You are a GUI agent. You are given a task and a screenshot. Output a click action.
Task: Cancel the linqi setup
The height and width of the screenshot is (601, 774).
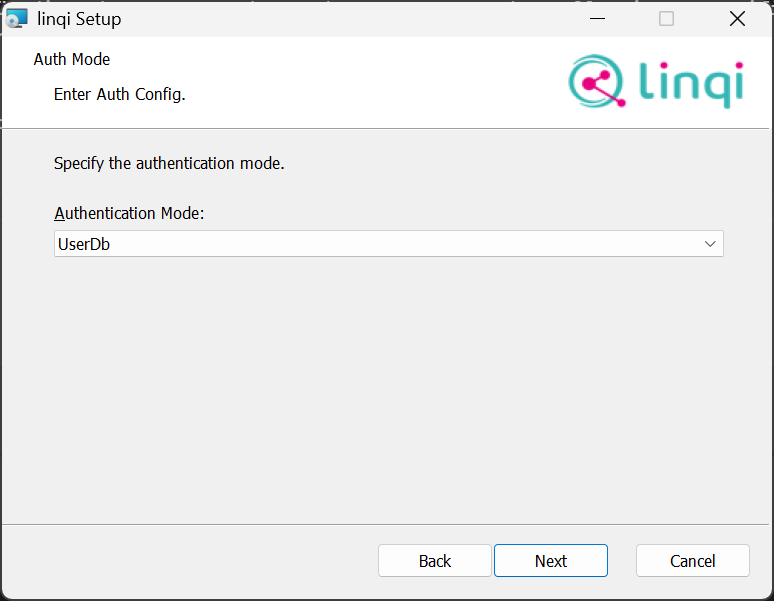click(x=693, y=561)
